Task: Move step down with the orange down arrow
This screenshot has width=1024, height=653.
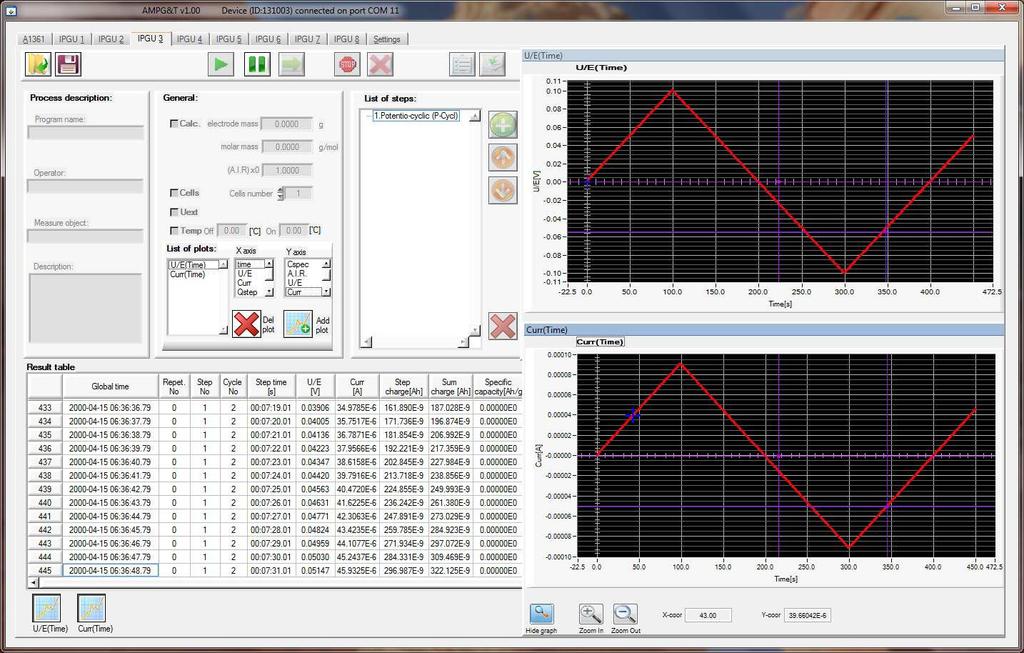Action: [503, 191]
